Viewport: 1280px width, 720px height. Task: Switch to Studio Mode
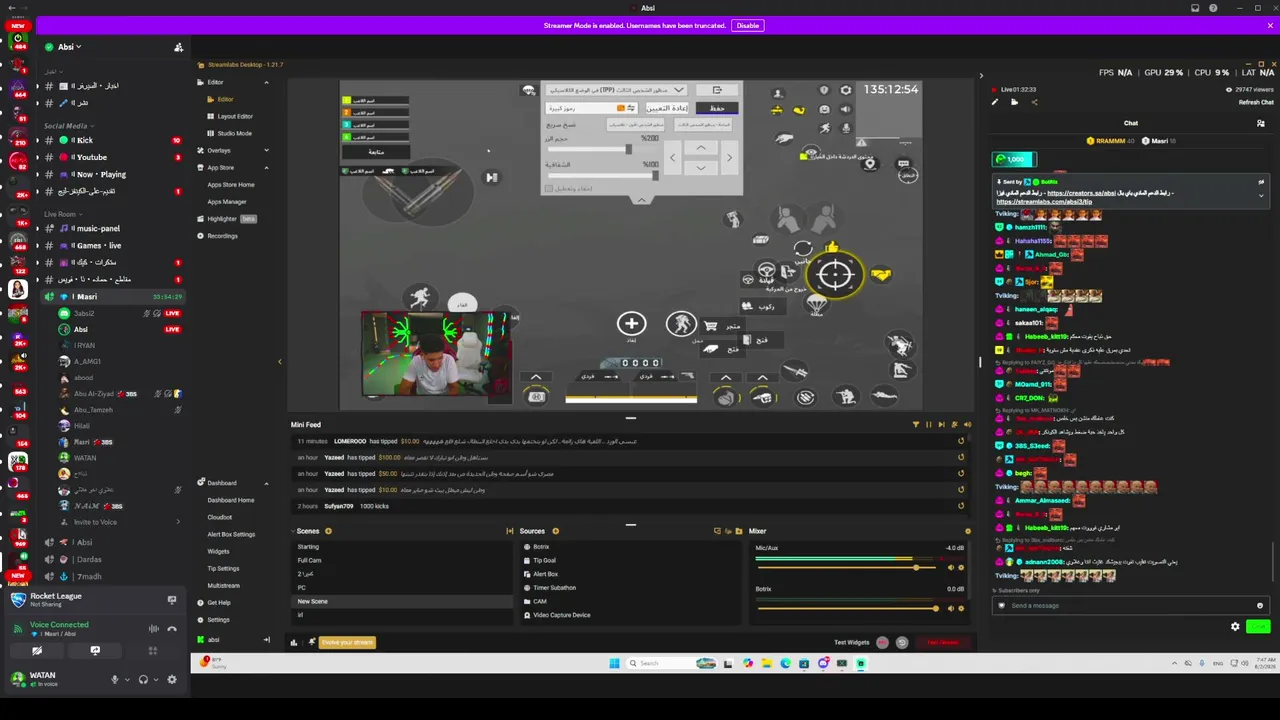tap(234, 133)
